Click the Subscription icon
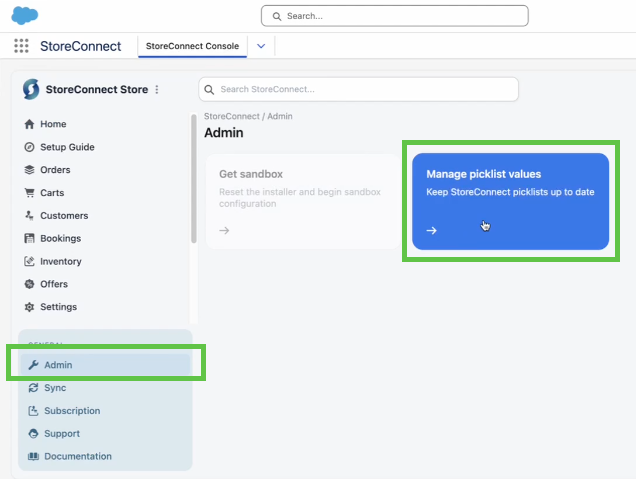Viewport: 636px width, 479px height. pos(33,411)
